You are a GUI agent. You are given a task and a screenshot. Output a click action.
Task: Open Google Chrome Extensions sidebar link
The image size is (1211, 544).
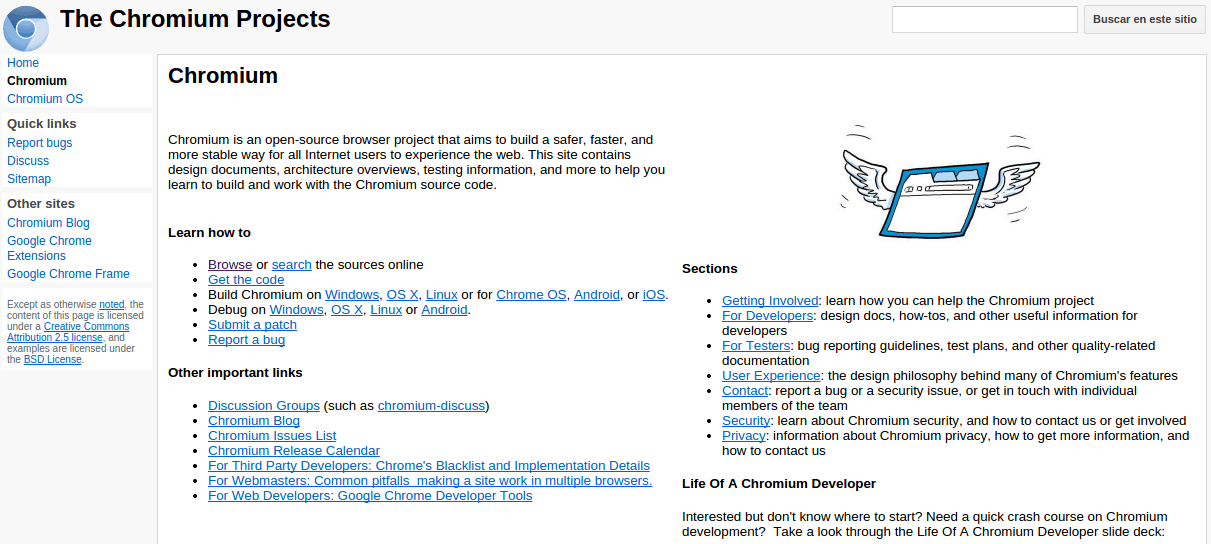tap(49, 248)
